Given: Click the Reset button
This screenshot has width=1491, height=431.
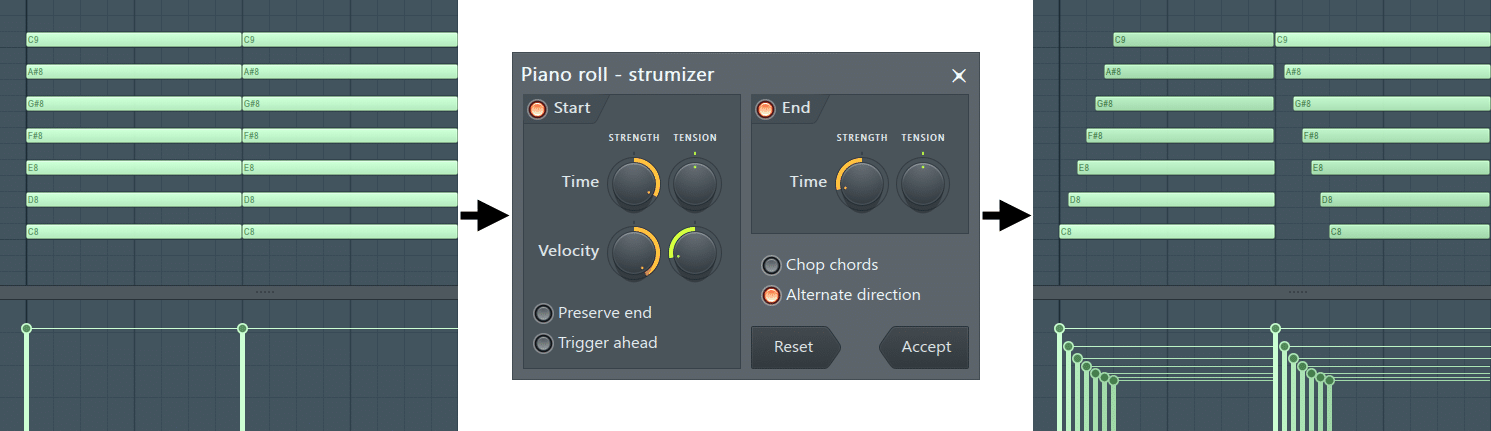Looking at the screenshot, I should point(794,347).
